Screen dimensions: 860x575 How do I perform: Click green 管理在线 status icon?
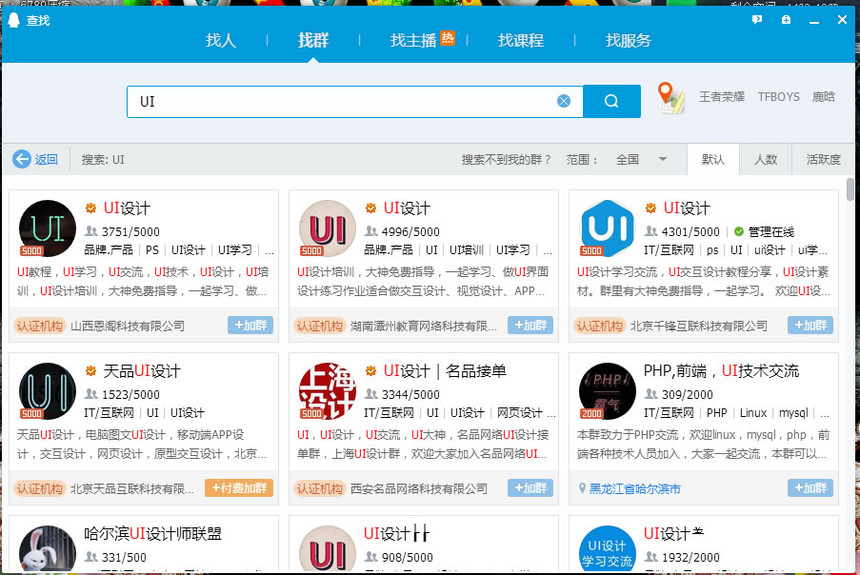point(739,232)
